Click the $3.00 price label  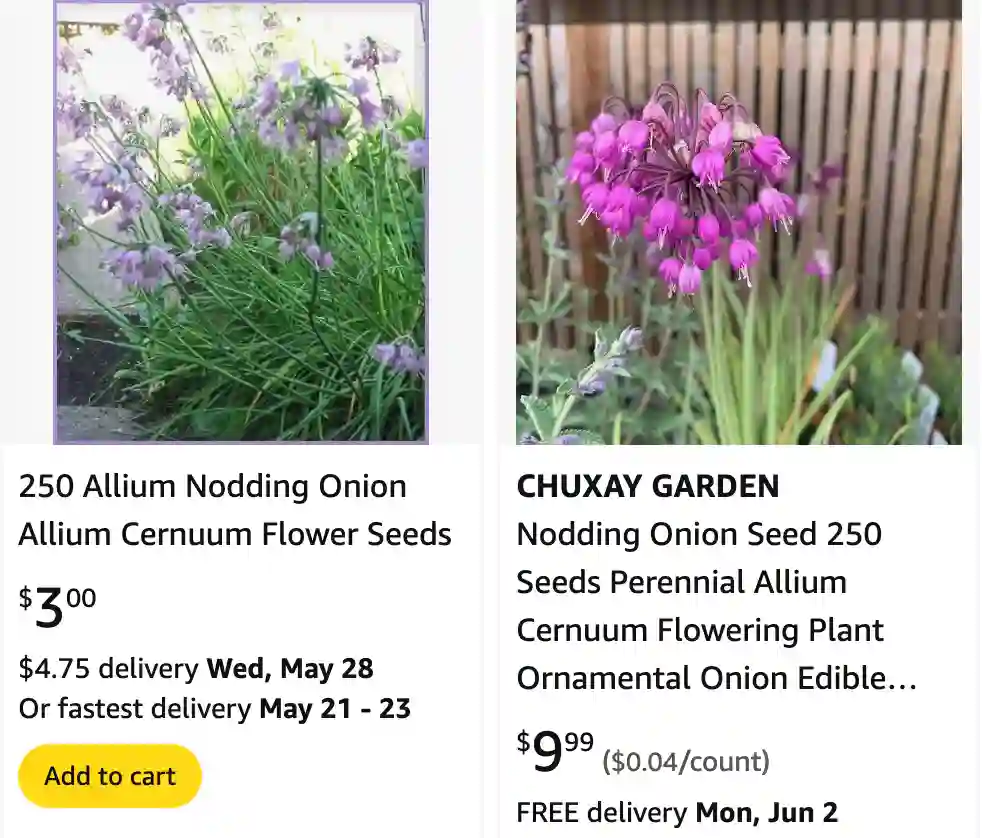coord(56,605)
